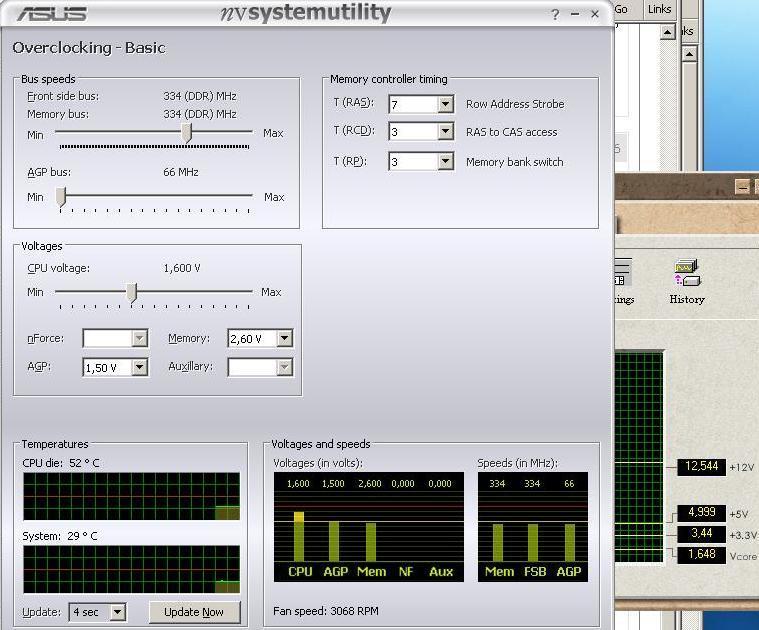Click the Fan speed 3068 RPM text
Viewport: 759px width, 630px height.
point(326,611)
